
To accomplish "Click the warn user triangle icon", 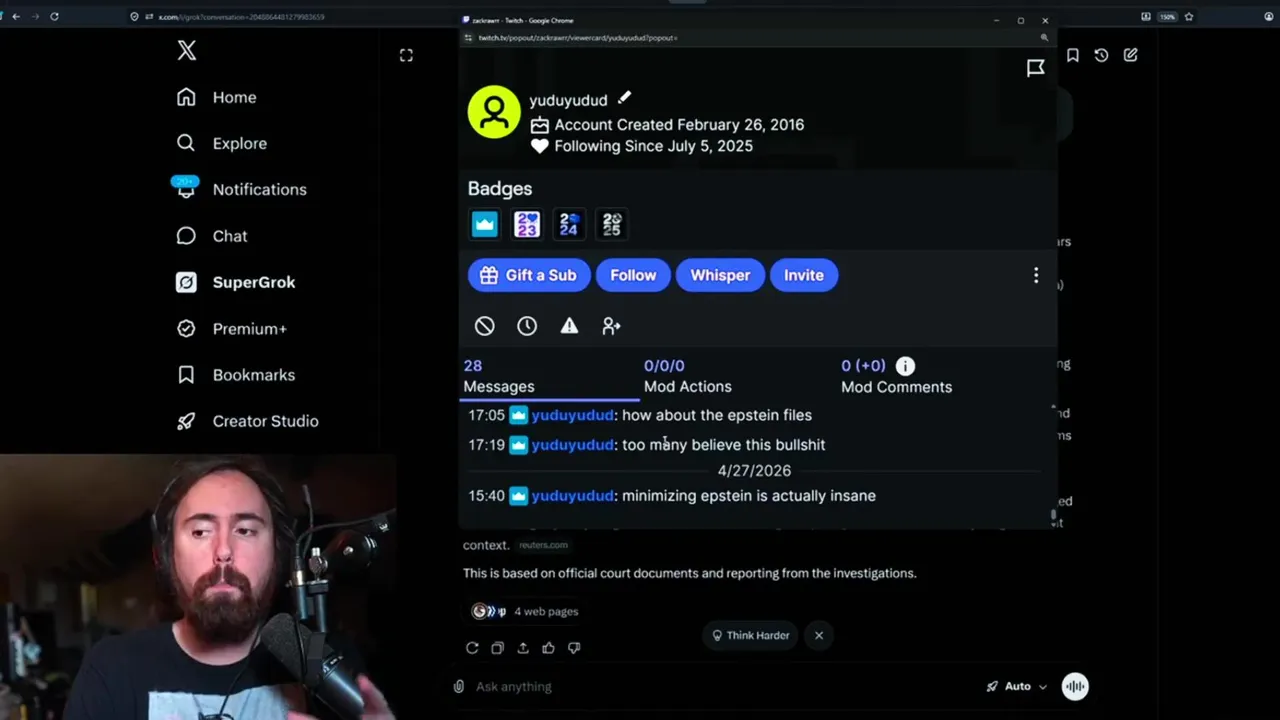I will tap(569, 326).
